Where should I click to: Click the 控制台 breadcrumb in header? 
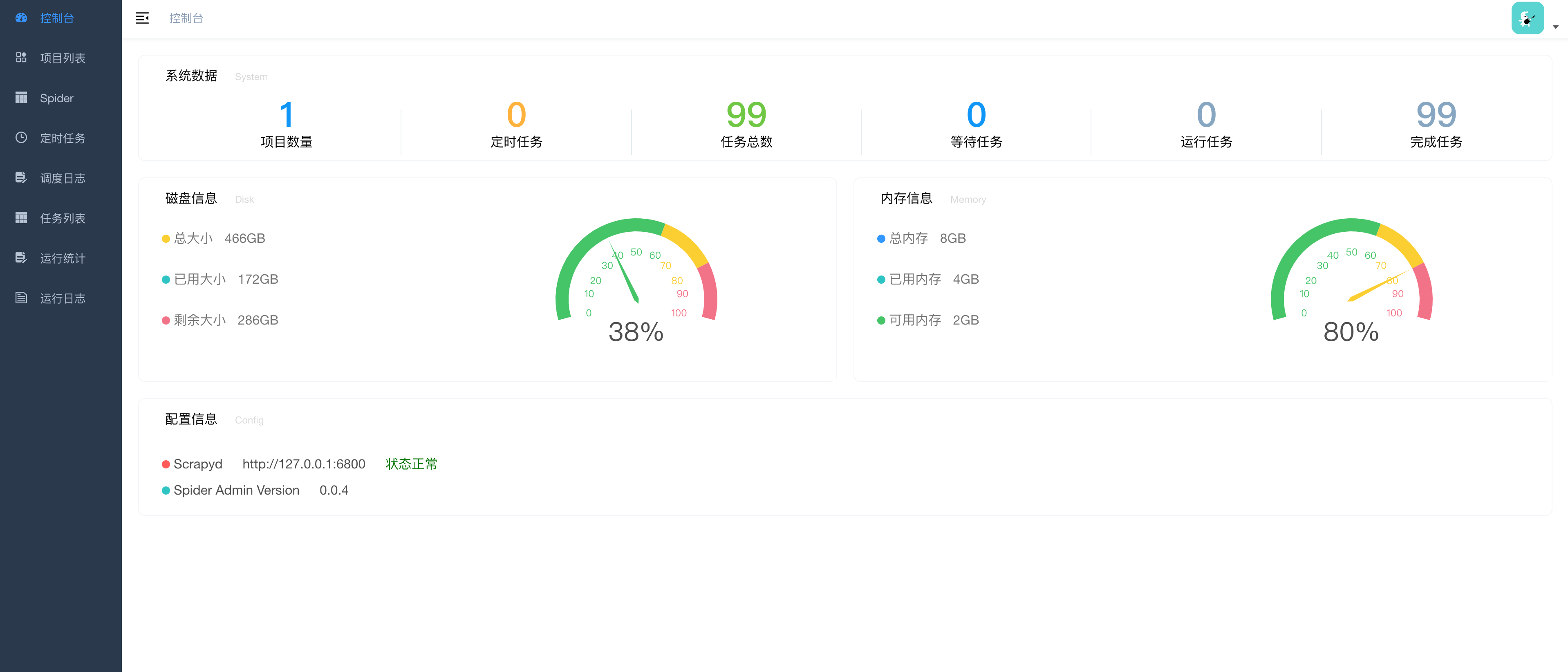click(186, 18)
